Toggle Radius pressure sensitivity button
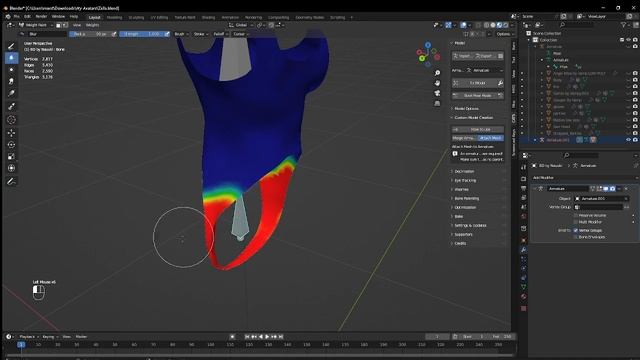This screenshot has width=640, height=360. (x=114, y=34)
